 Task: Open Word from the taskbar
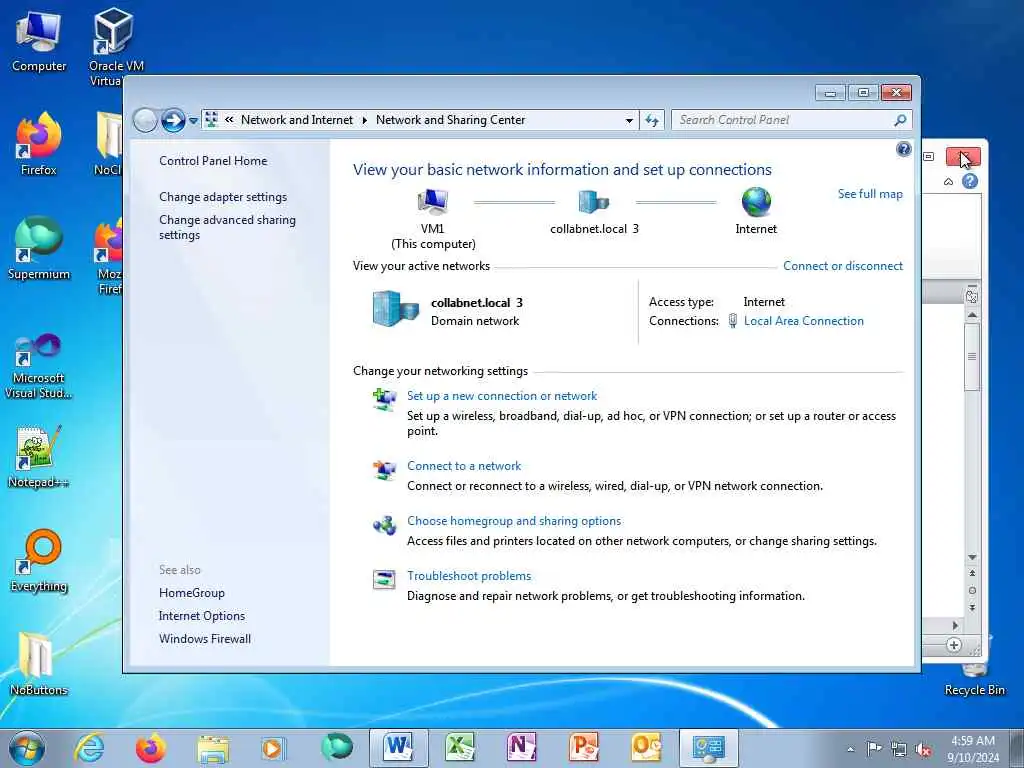point(398,748)
